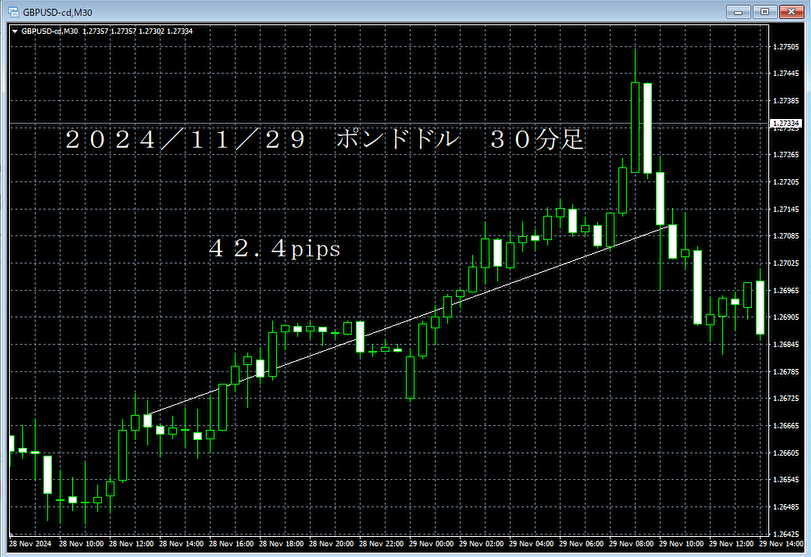Minimize the GBPUSD-cd,M30 chart window

741,11
